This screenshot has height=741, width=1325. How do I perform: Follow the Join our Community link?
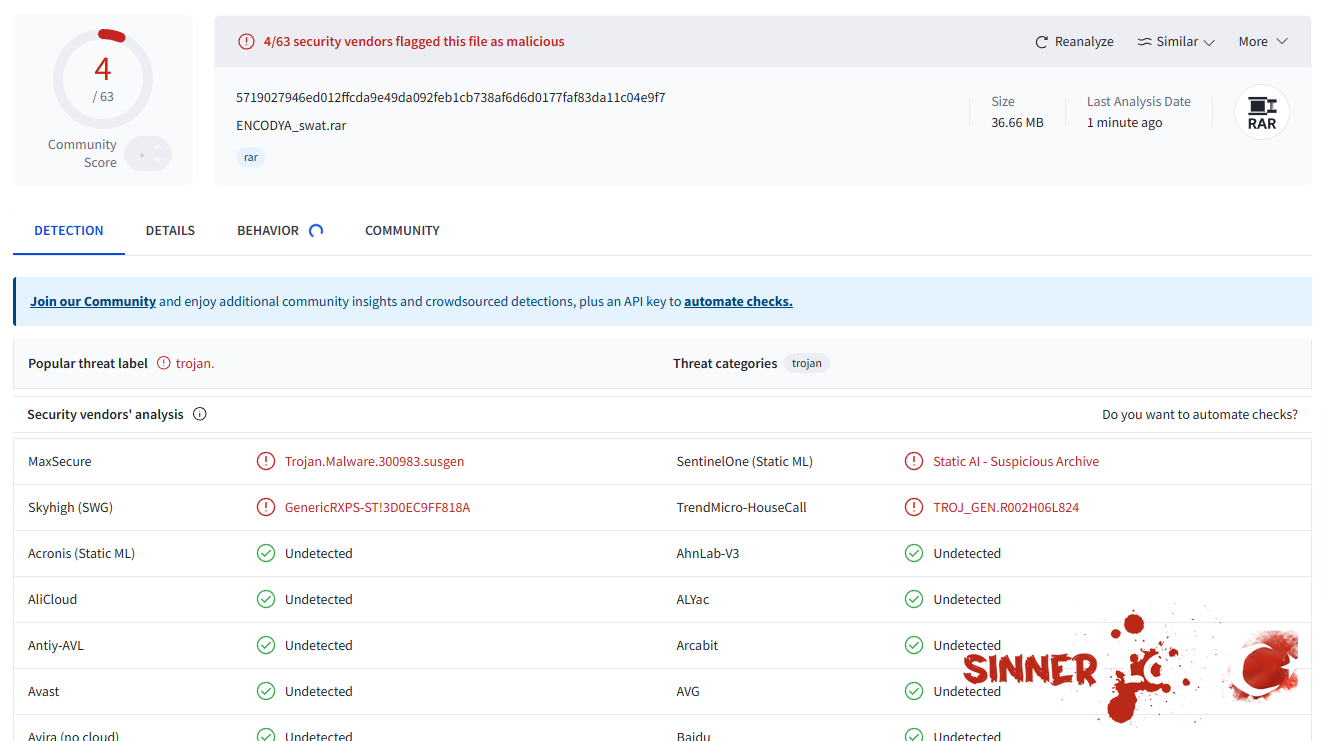pyautogui.click(x=93, y=301)
